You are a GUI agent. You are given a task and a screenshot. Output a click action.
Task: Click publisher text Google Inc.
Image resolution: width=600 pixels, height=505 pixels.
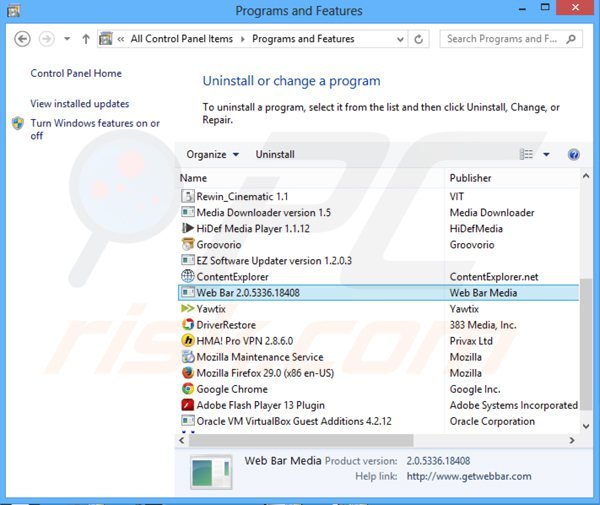point(475,389)
